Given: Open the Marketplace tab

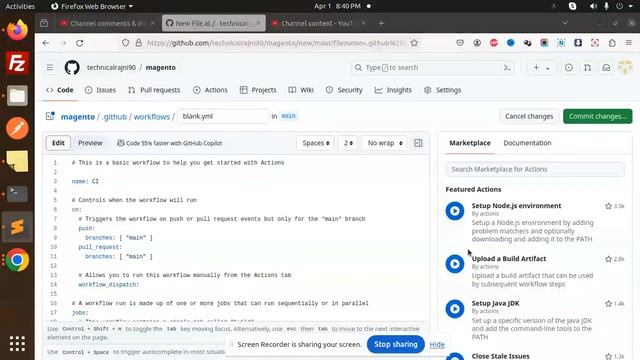Looking at the screenshot, I should tap(470, 143).
